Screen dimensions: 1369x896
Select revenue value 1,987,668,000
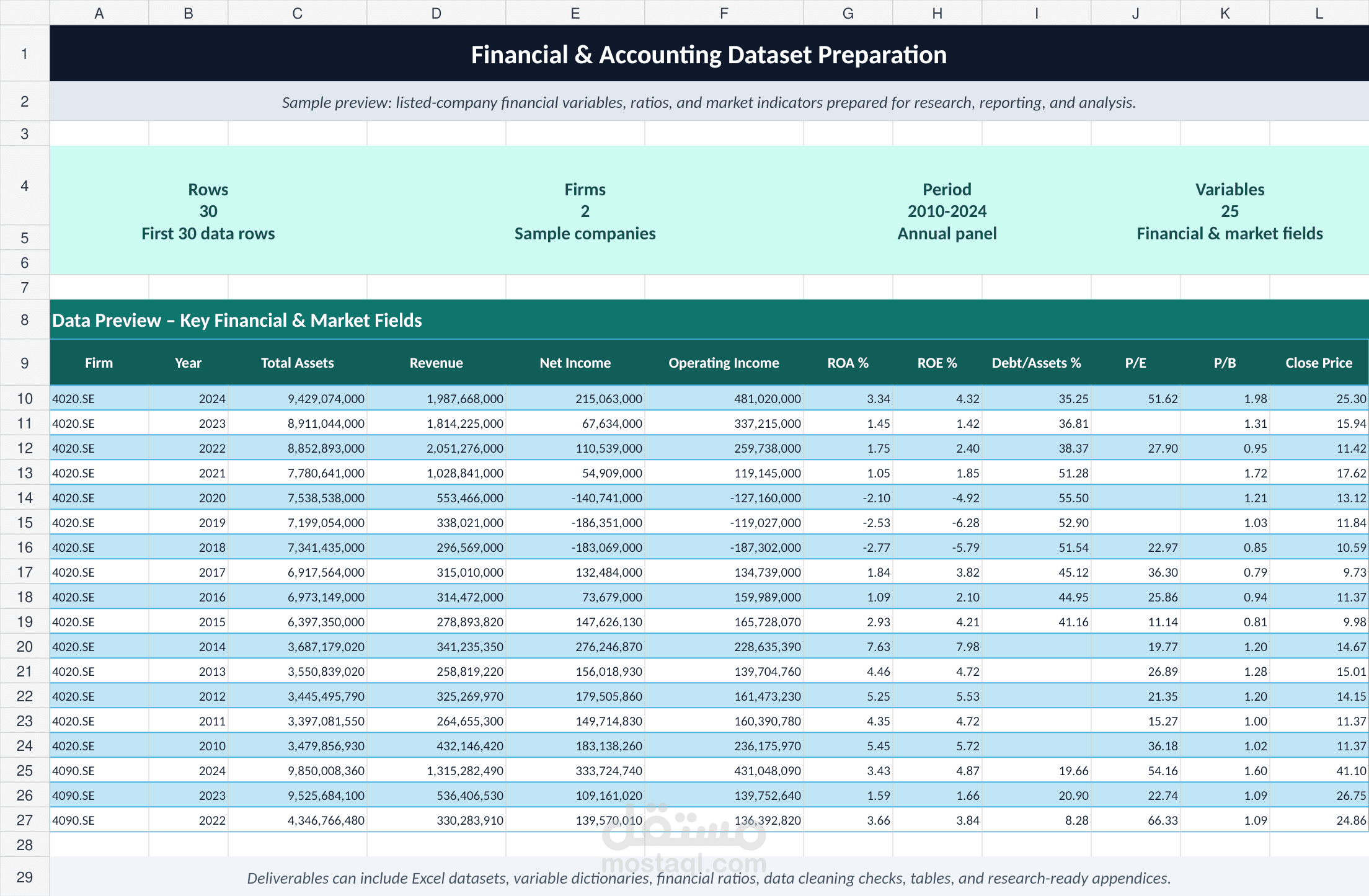436,398
